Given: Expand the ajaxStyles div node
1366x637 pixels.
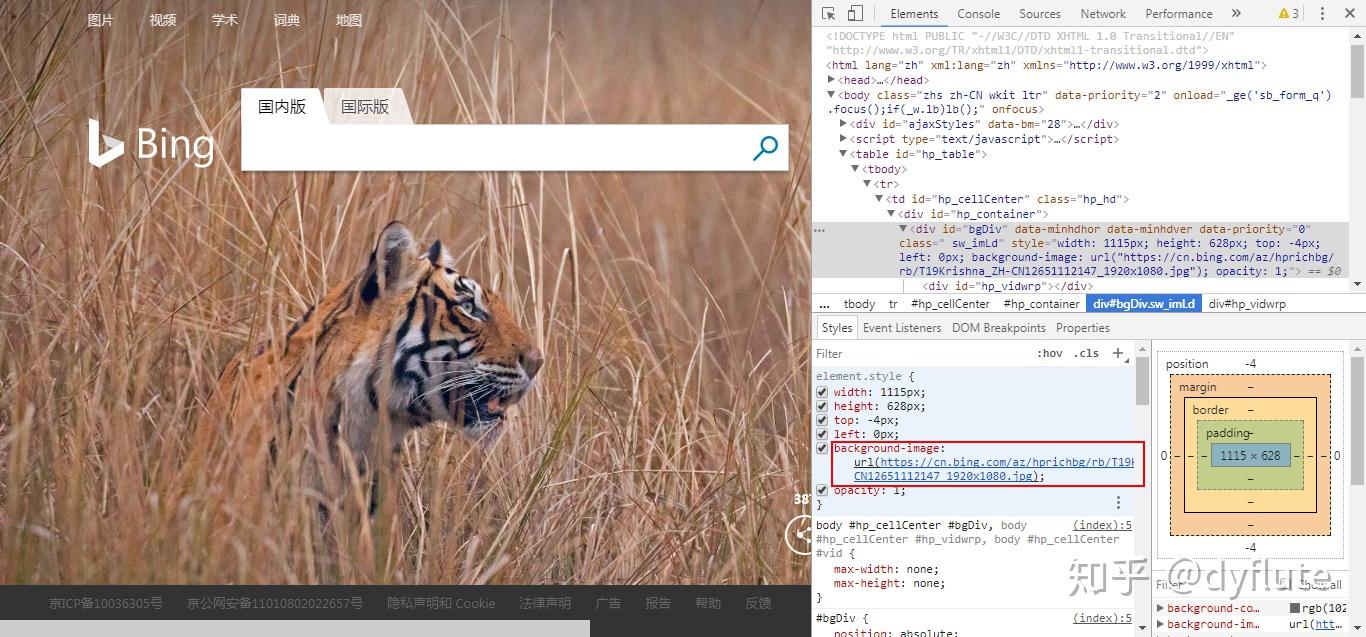Looking at the screenshot, I should [x=844, y=124].
